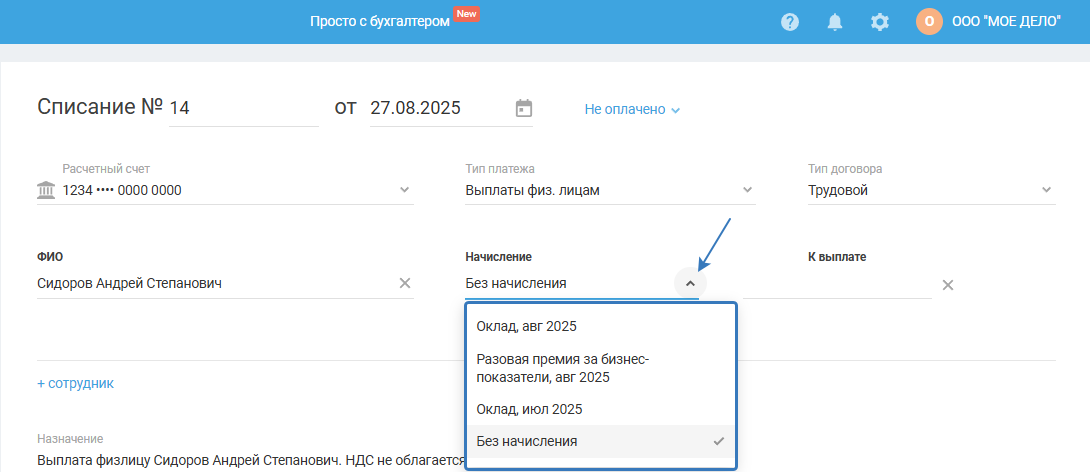
Task: Open the Тип договора dropdown
Action: [1046, 190]
